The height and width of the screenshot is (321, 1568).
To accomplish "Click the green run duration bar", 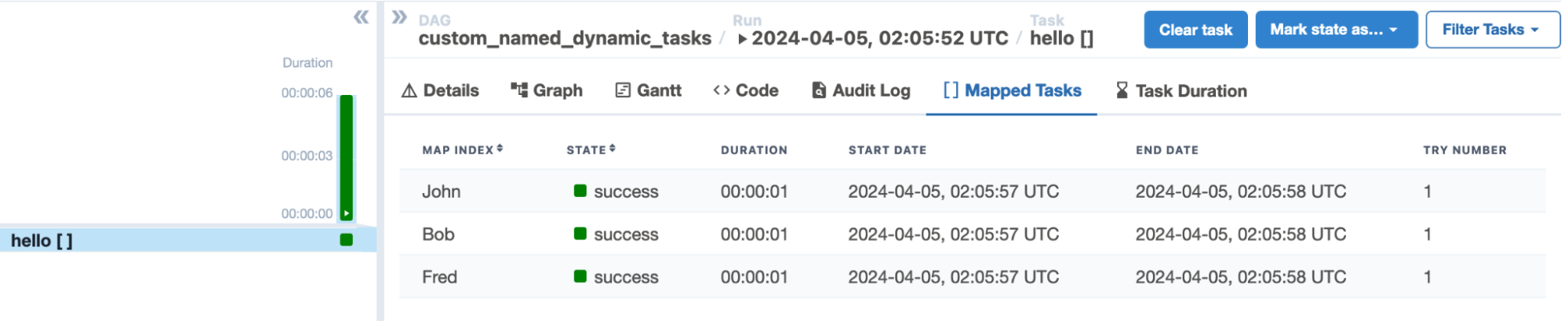I will (x=346, y=153).
